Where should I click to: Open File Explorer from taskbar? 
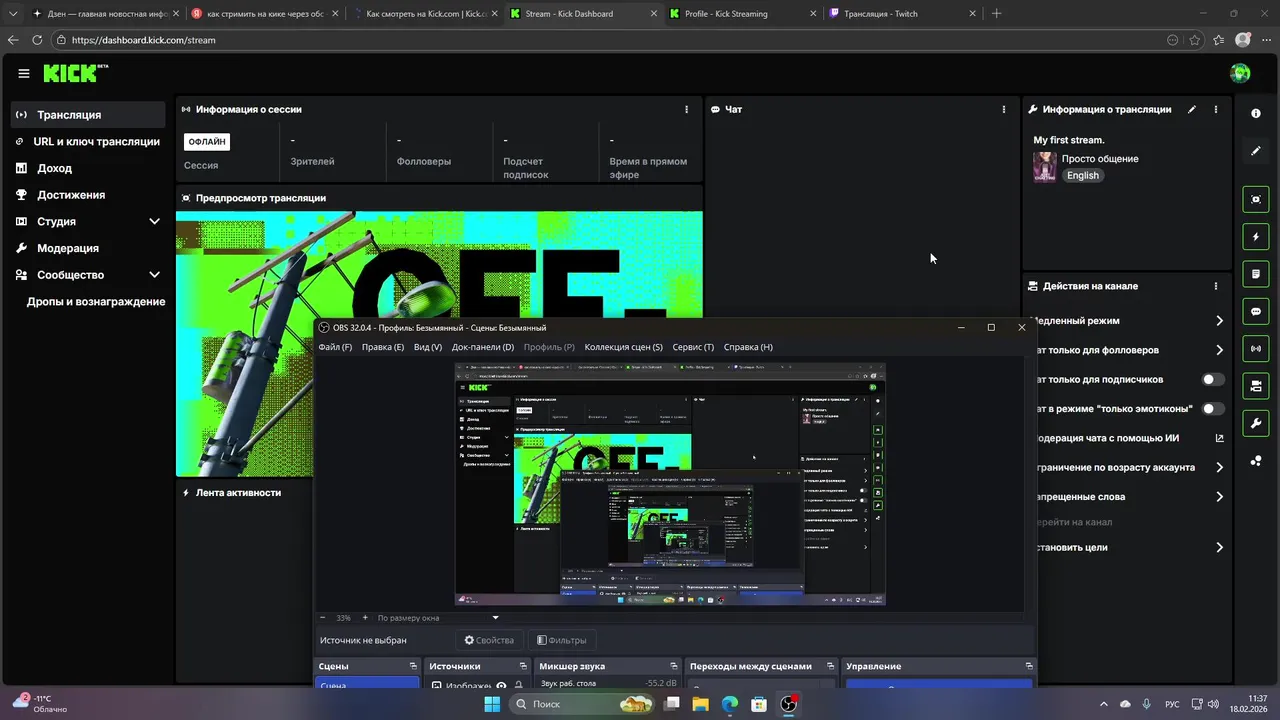click(x=701, y=704)
